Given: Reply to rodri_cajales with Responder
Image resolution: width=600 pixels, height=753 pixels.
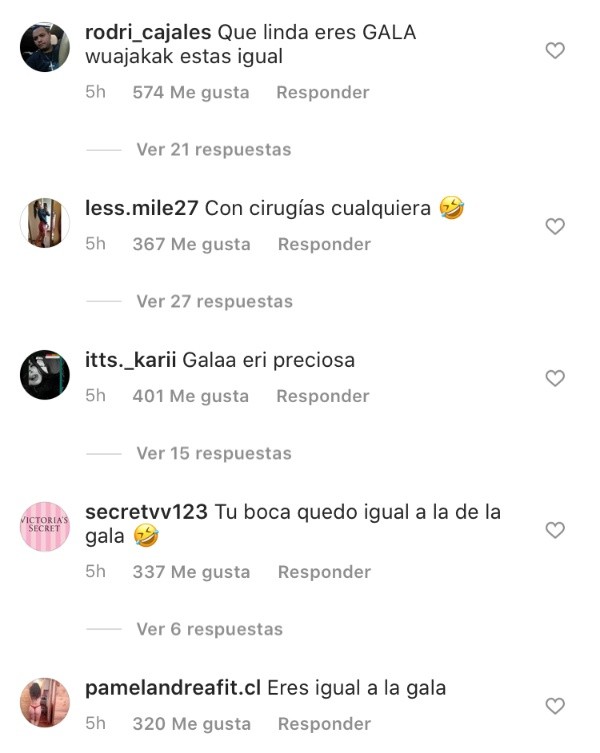Looking at the screenshot, I should click(323, 92).
